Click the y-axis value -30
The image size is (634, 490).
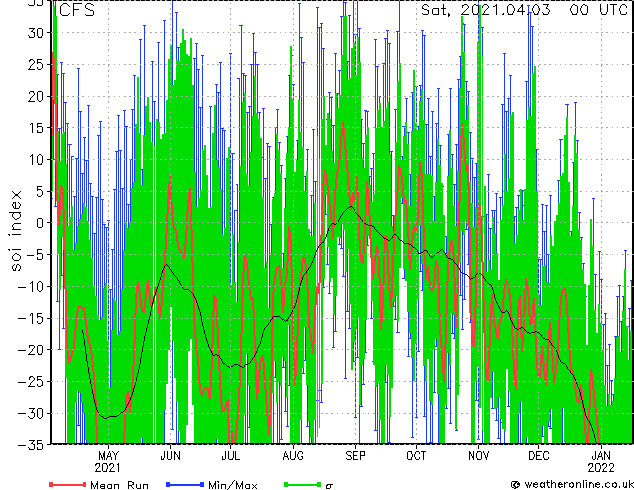point(31,413)
